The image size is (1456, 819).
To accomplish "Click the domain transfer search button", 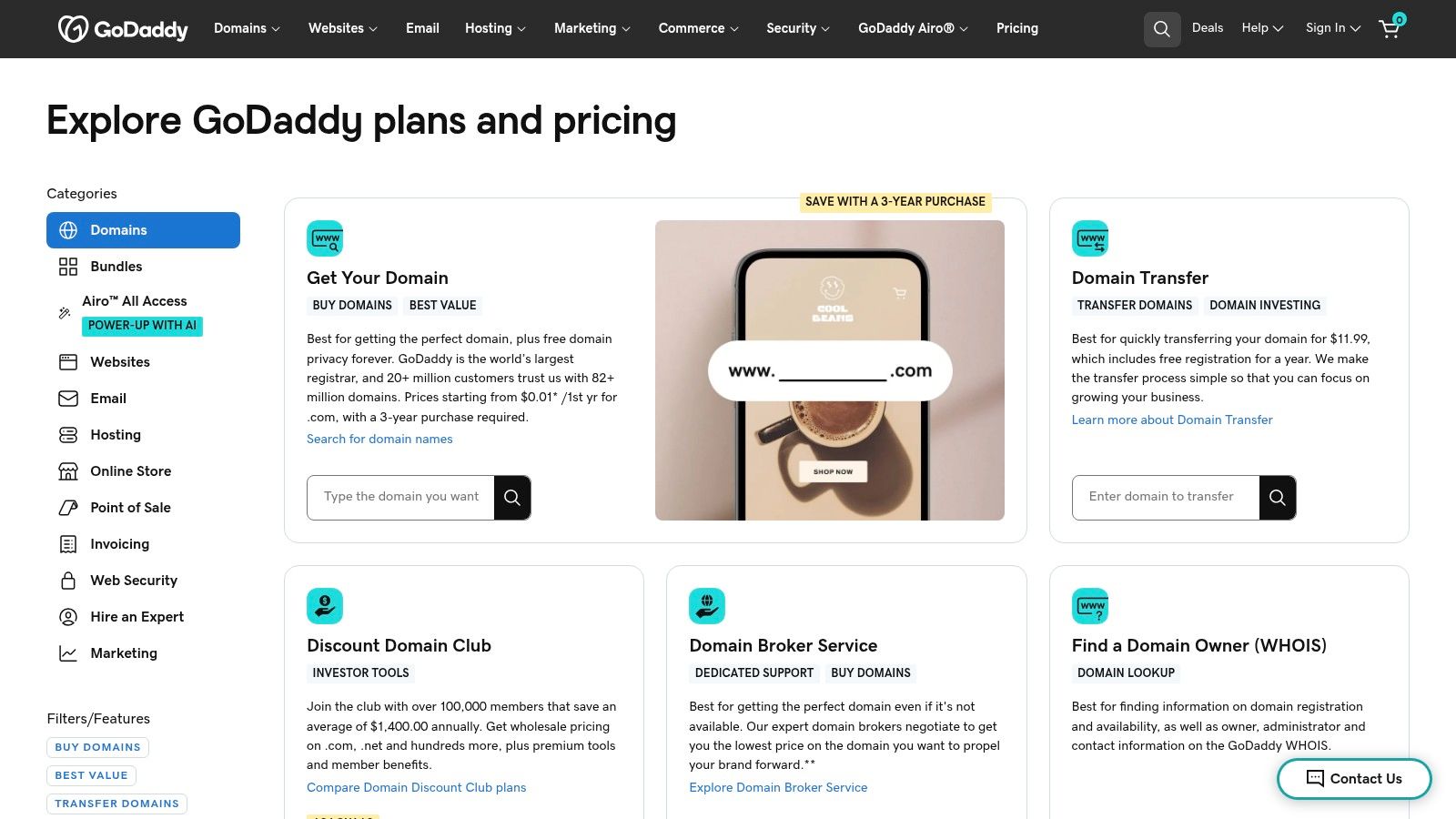I will pyautogui.click(x=1278, y=498).
